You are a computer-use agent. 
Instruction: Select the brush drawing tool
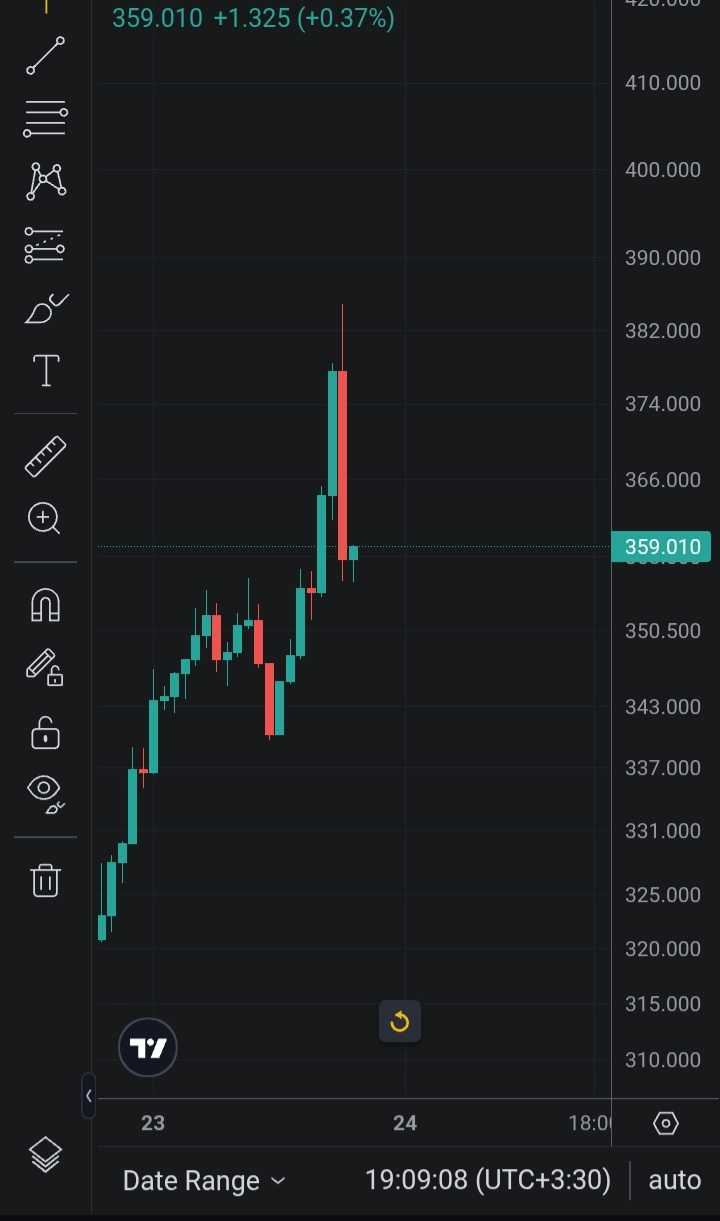tap(45, 309)
